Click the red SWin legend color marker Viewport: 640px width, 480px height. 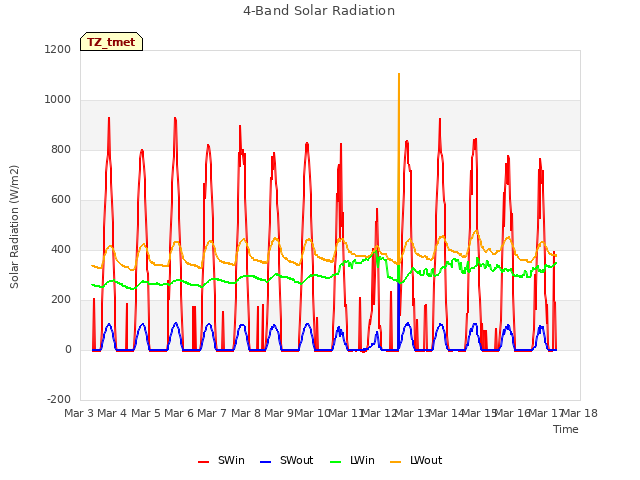coord(203,462)
